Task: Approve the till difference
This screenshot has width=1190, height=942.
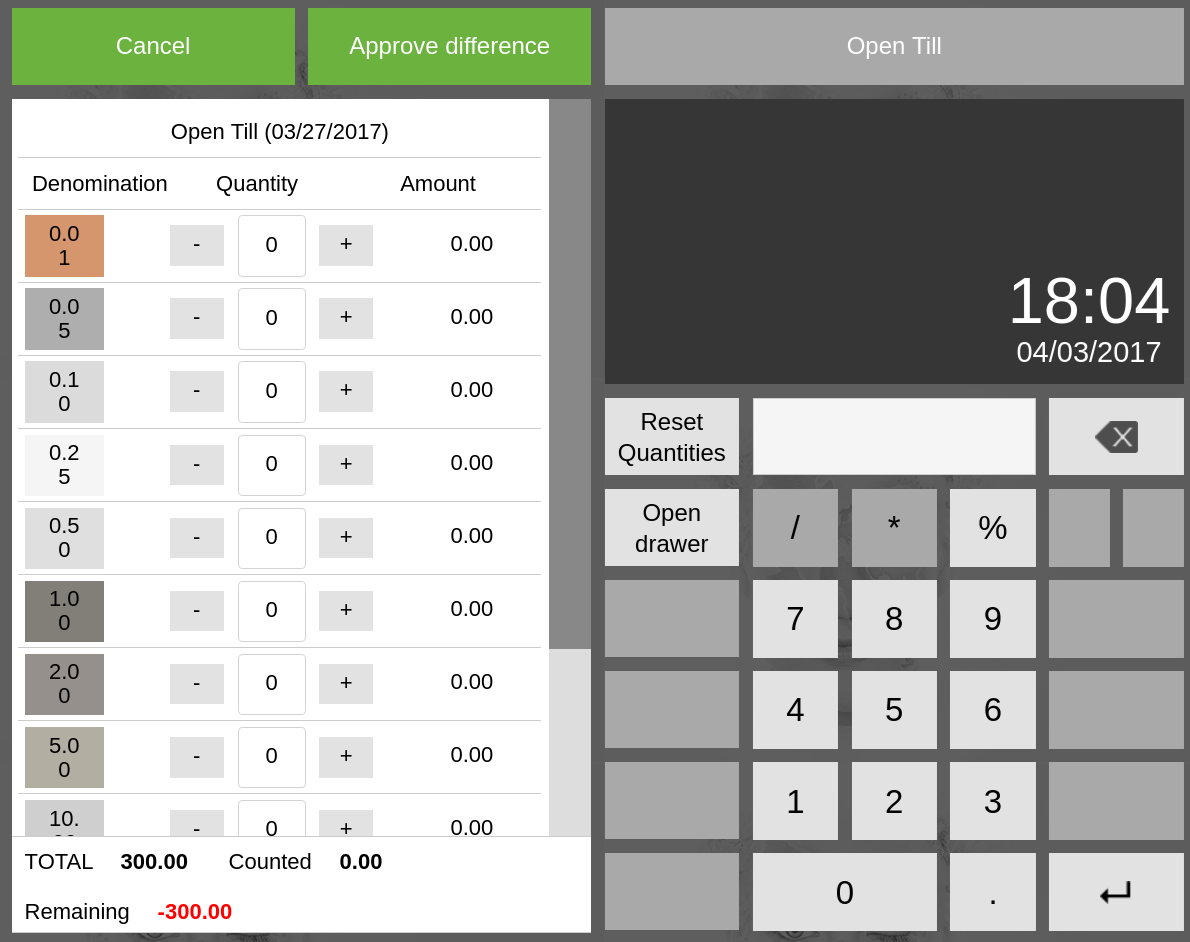Action: pos(449,46)
